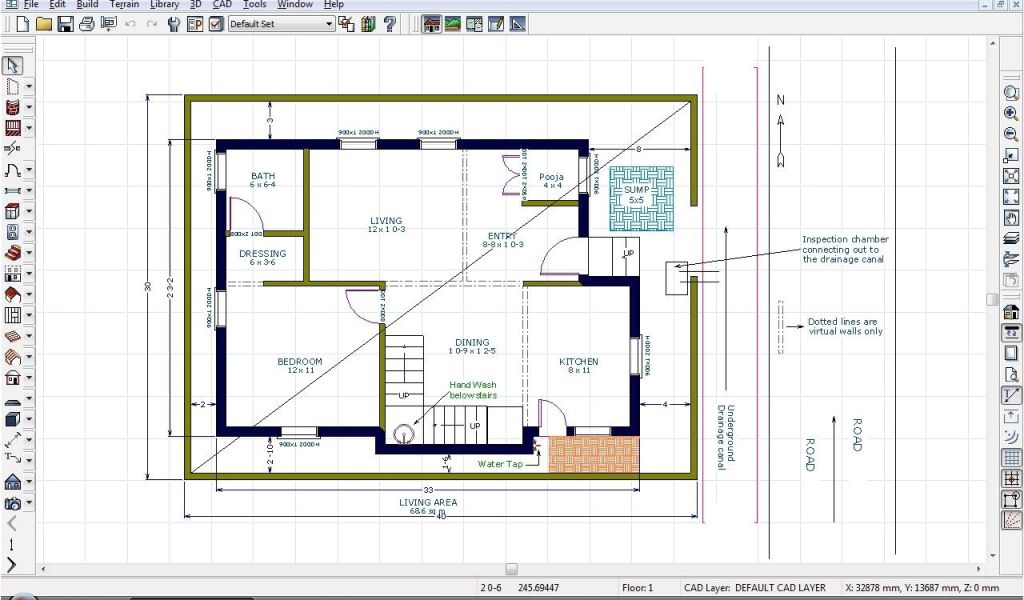Open the Terrain menu
1024x600 pixels.
coord(124,5)
